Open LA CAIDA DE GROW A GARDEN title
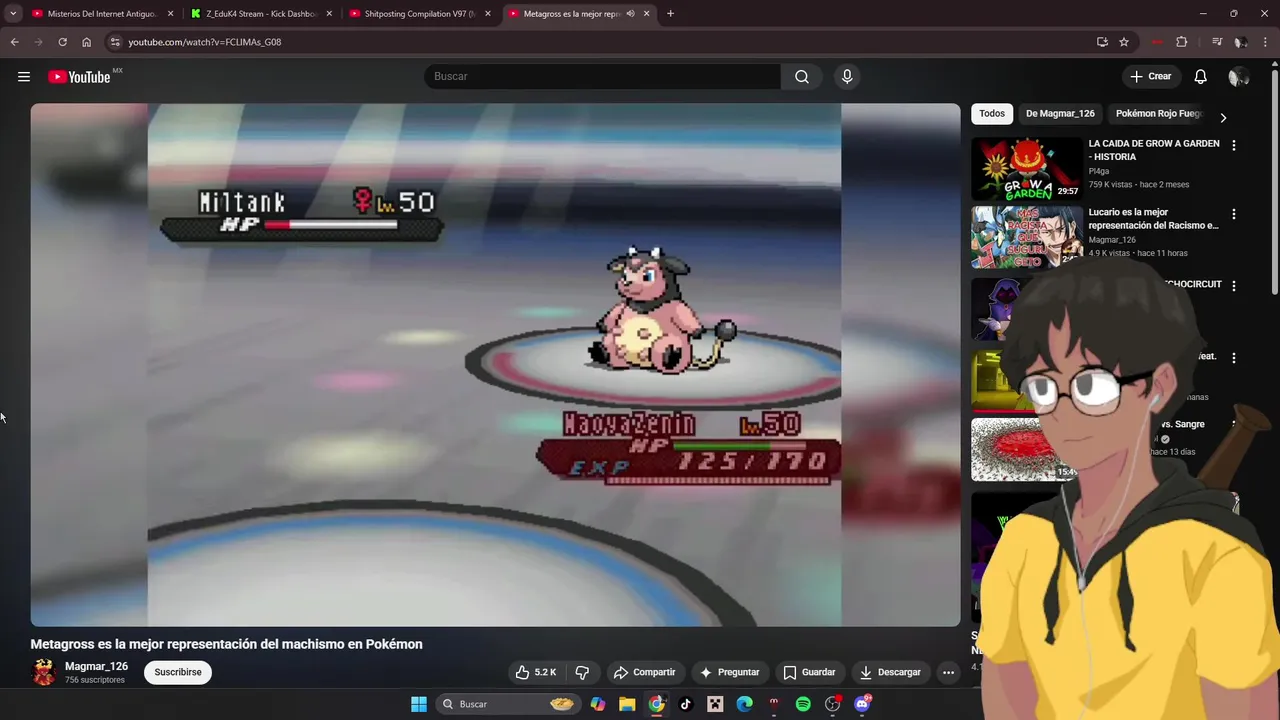The height and width of the screenshot is (720, 1280). (x=1154, y=150)
